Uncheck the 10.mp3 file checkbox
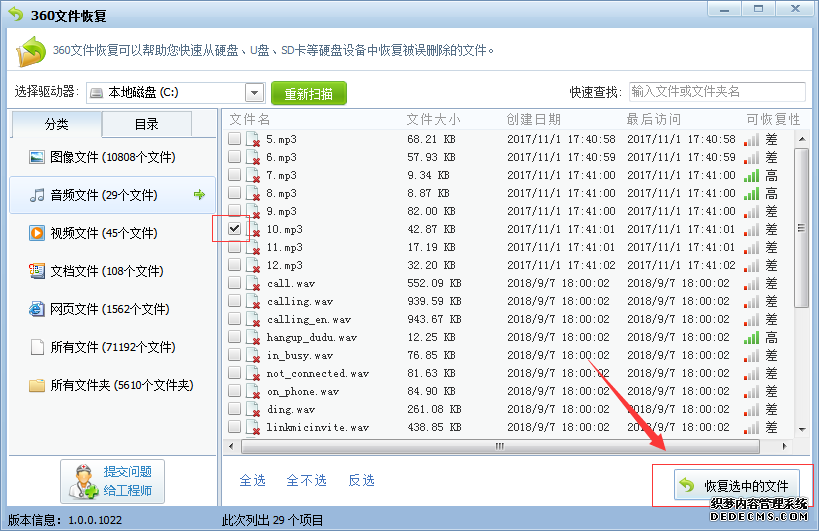The width and height of the screenshot is (819, 531). pyautogui.click(x=234, y=229)
